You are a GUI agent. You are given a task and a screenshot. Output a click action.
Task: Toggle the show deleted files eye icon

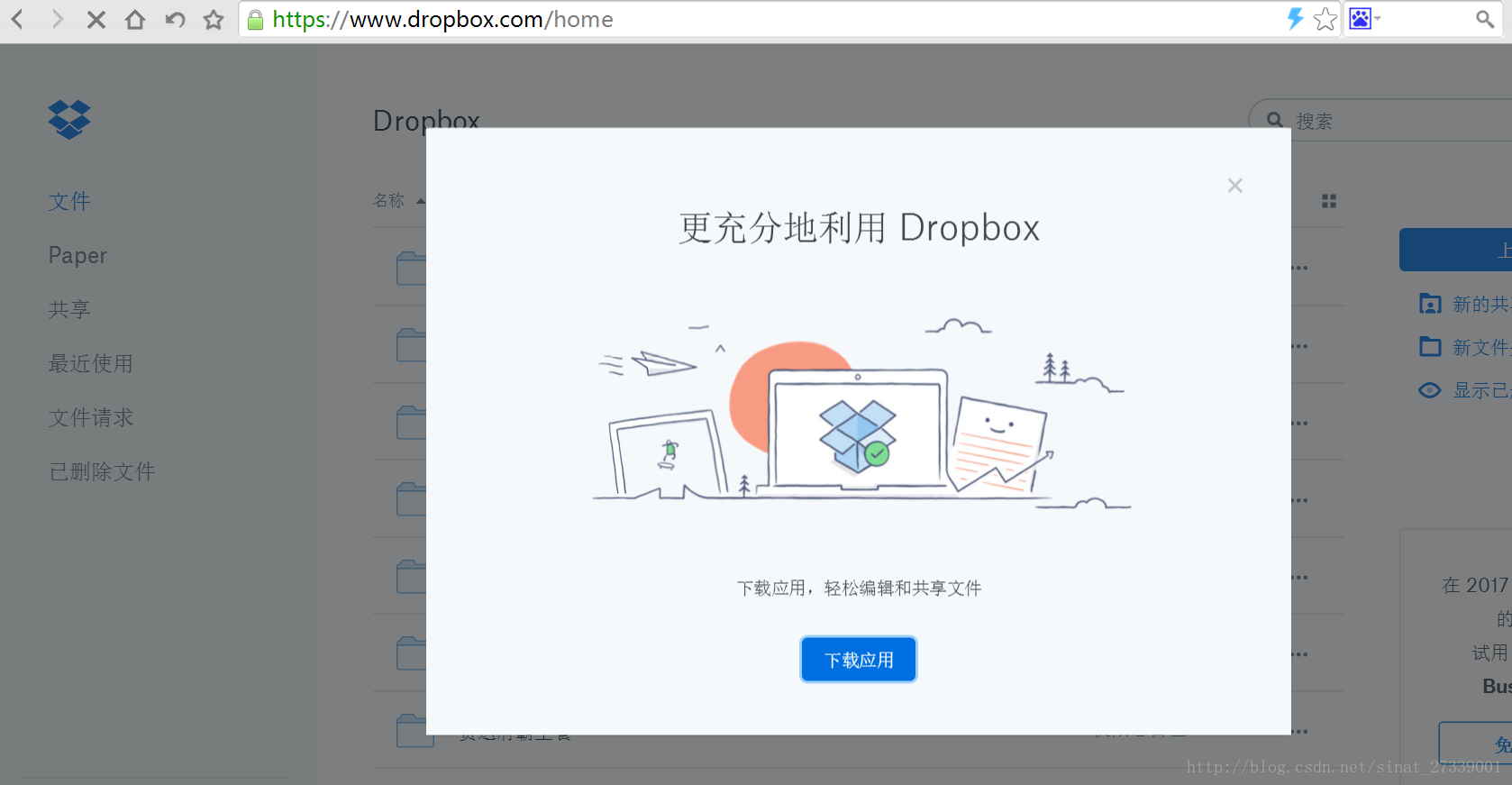click(x=1430, y=390)
